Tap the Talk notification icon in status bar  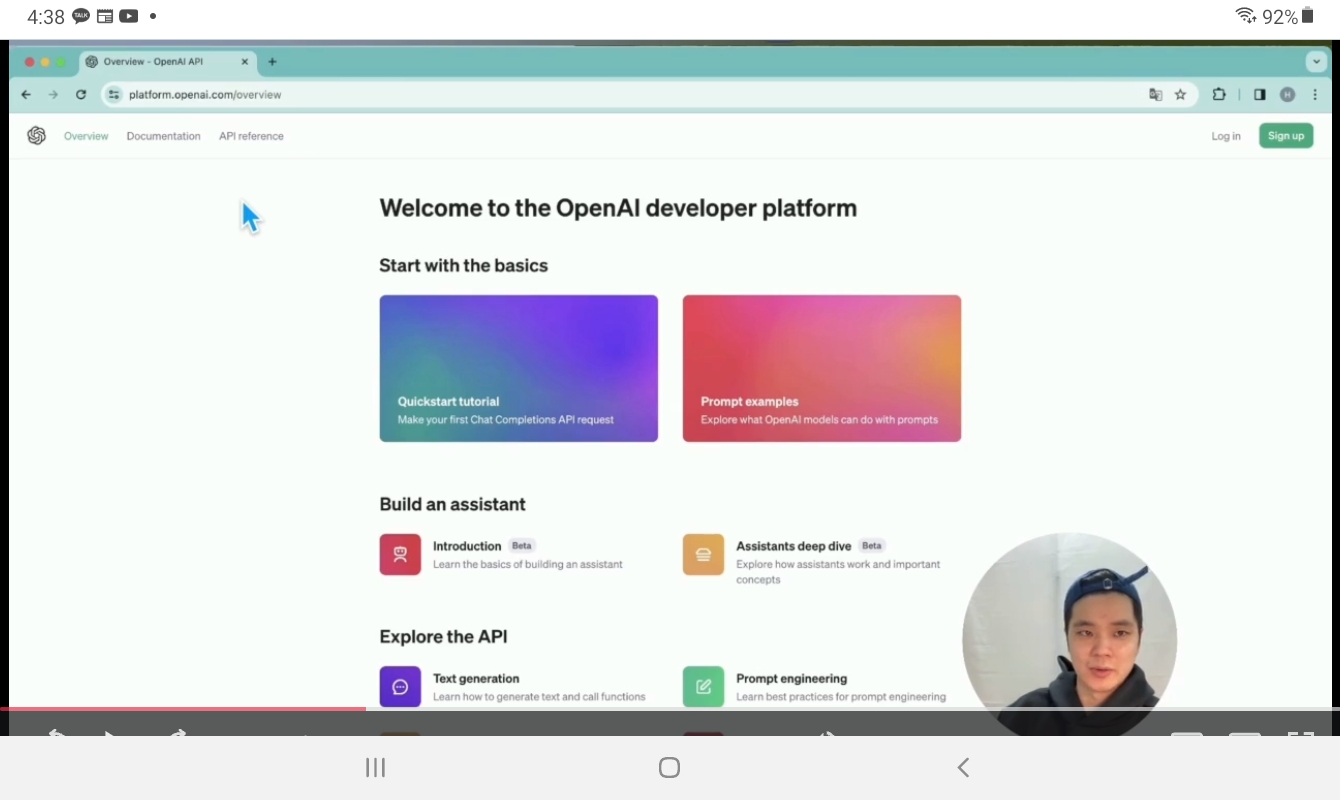[x=82, y=16]
